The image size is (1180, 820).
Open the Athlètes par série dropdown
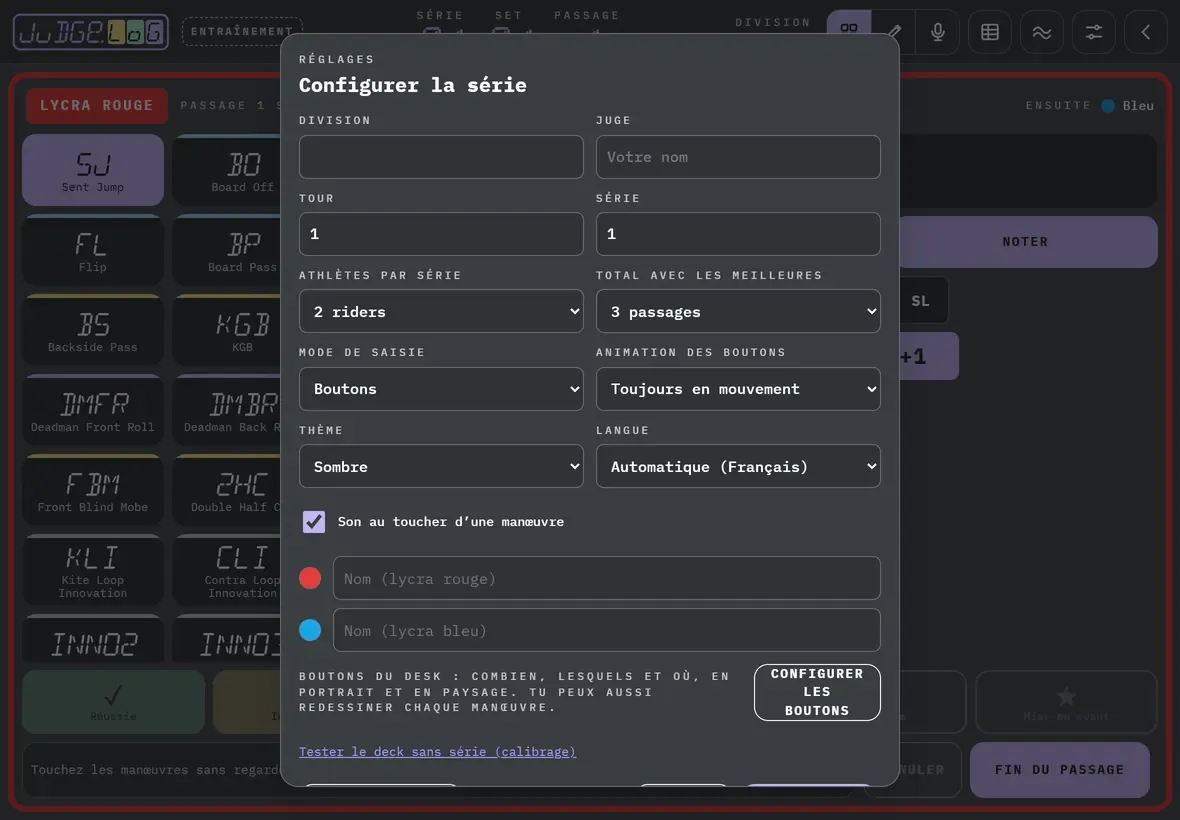click(441, 311)
